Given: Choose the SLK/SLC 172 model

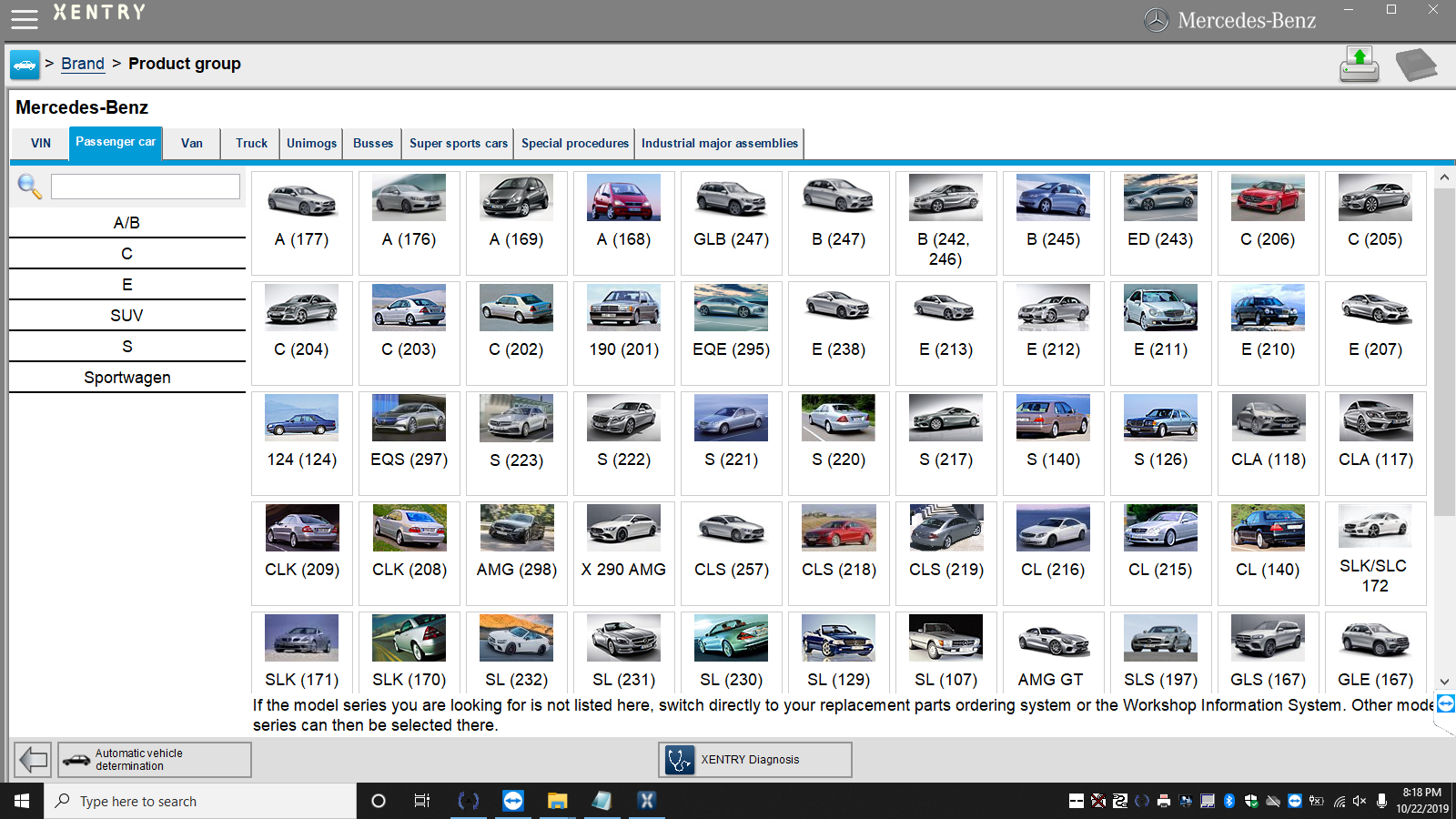Looking at the screenshot, I should click(x=1376, y=553).
